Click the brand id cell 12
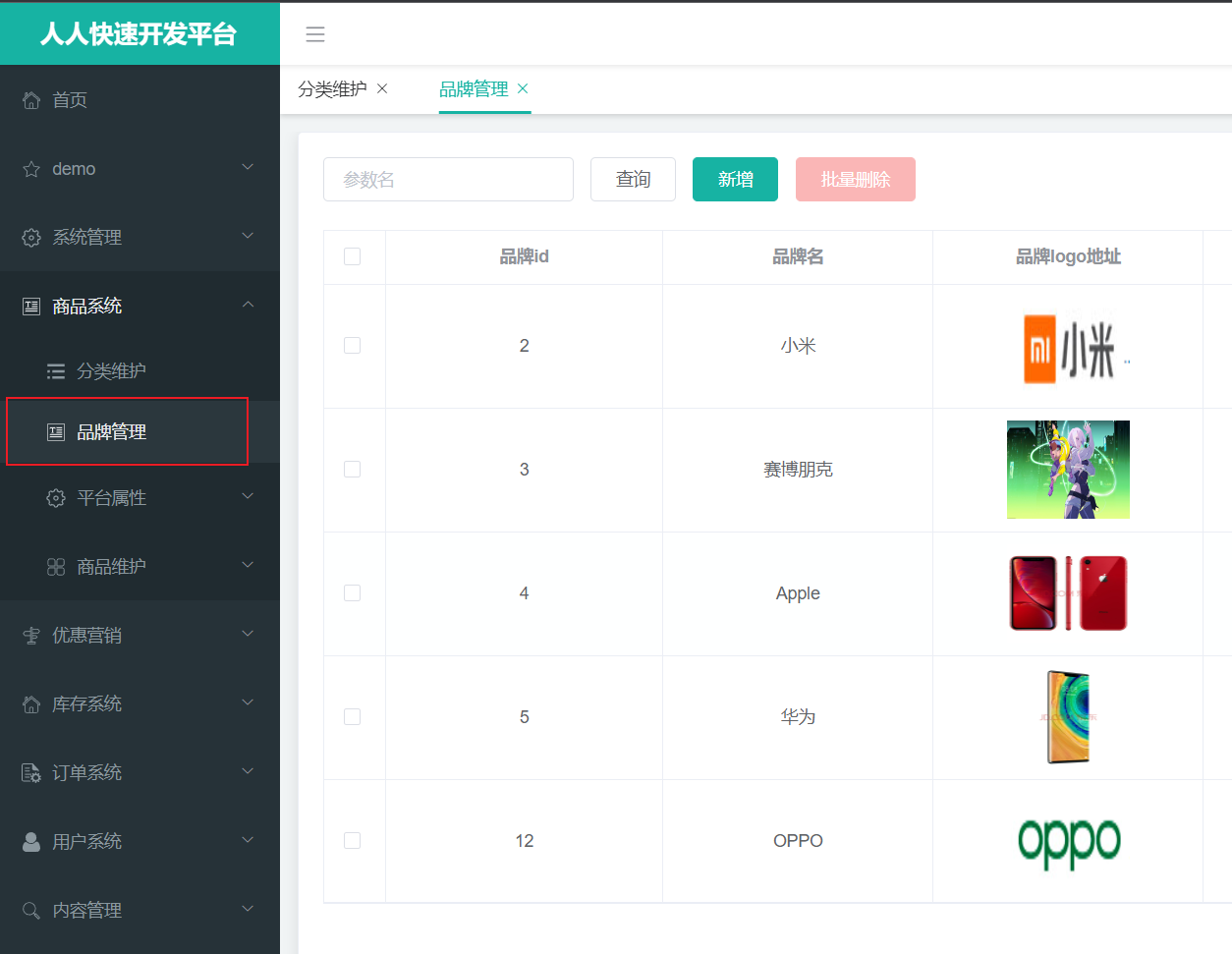1232x954 pixels. pos(524,841)
